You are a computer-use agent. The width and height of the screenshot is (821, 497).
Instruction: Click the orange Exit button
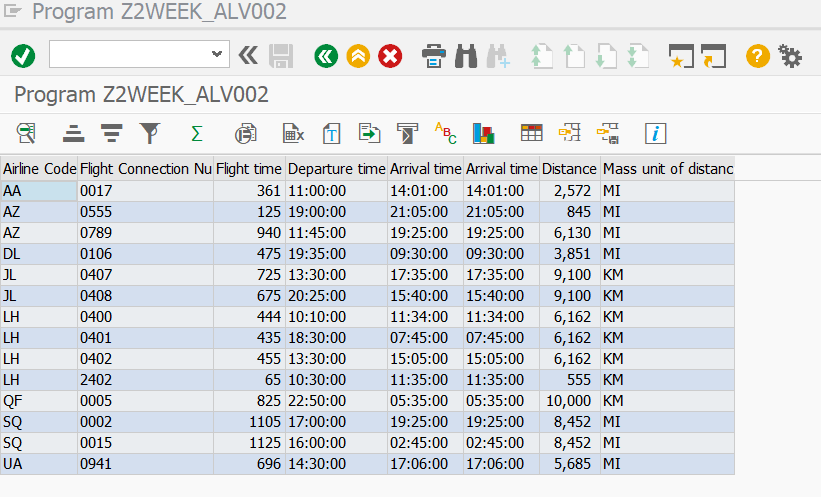[x=358, y=56]
